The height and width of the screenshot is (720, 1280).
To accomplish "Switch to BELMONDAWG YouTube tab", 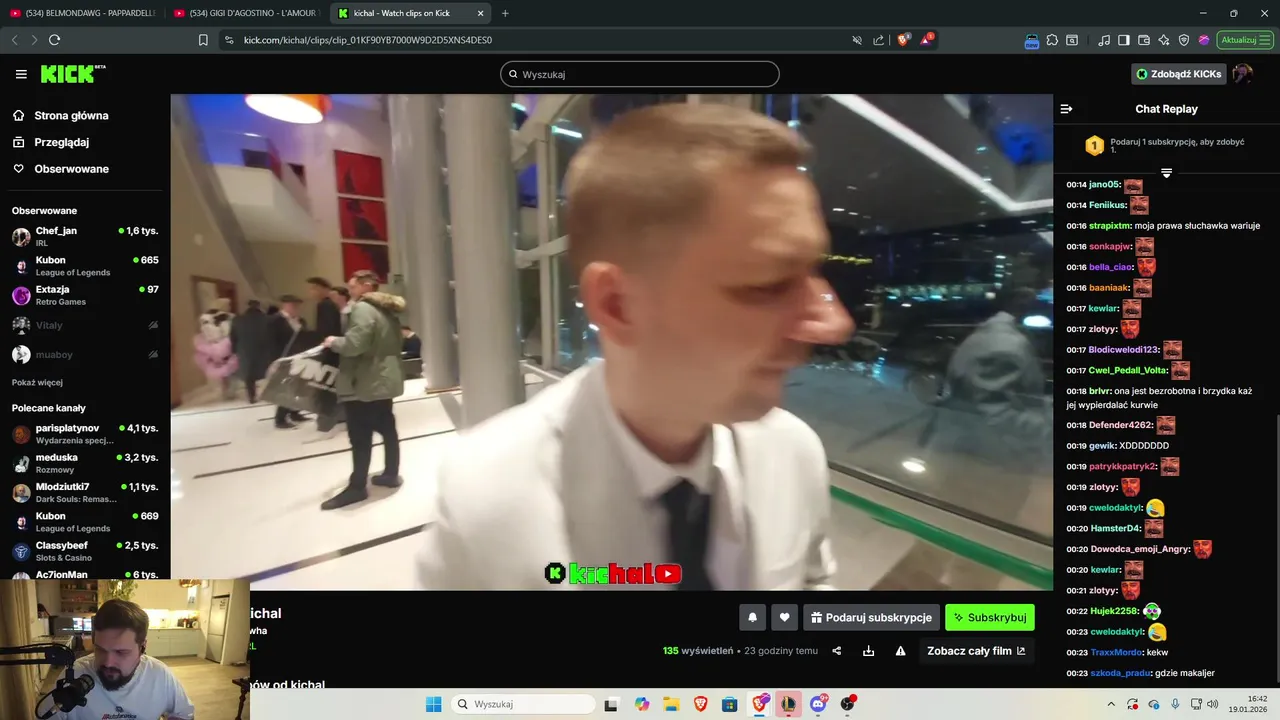I will (x=83, y=13).
